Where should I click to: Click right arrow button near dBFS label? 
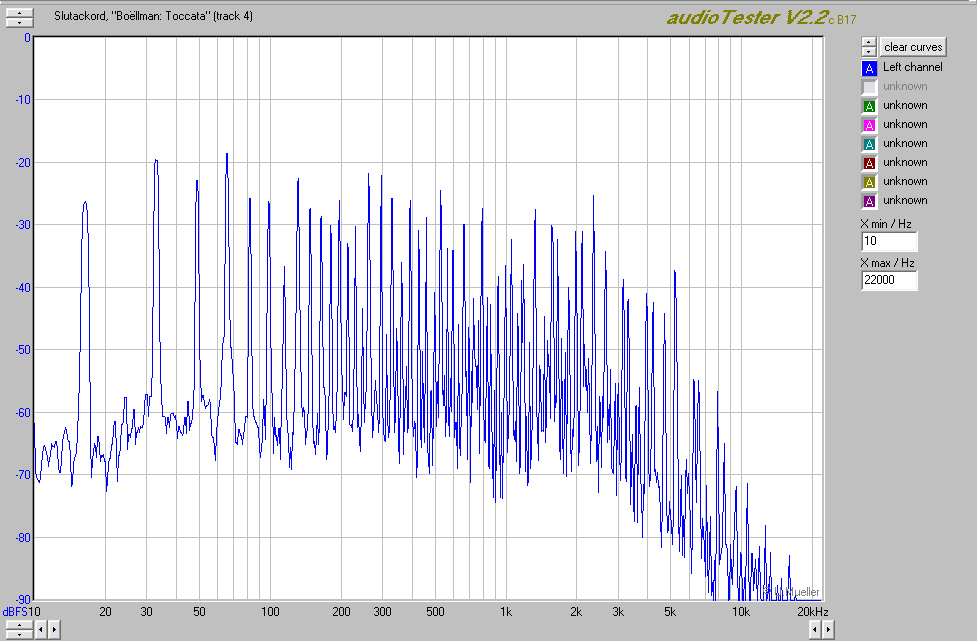pos(54,629)
